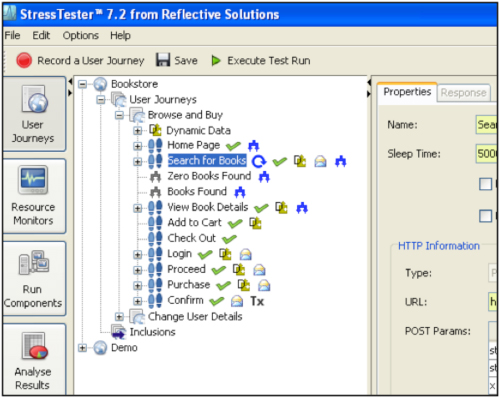Screen dimensions: 500x398
Task: Switch to the Properties tab
Action: [x=407, y=92]
